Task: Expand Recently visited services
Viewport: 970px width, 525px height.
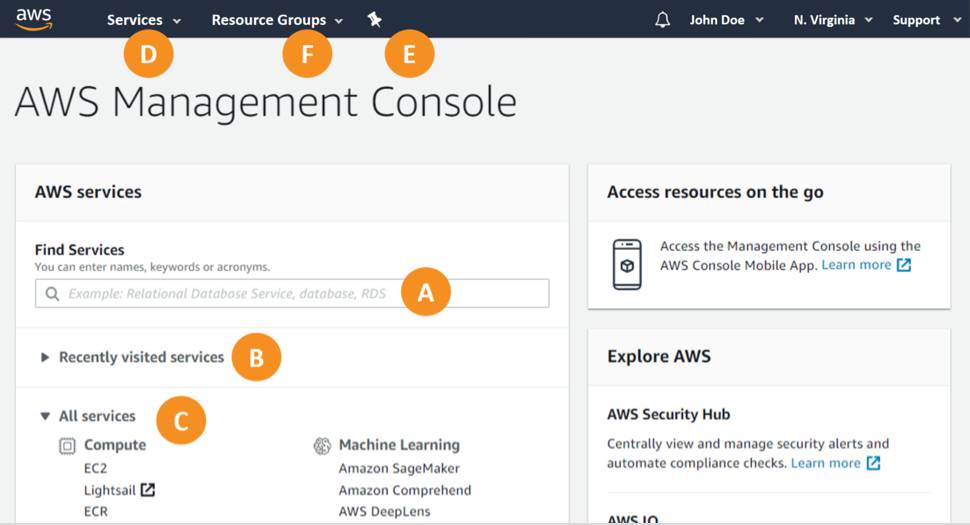Action: (x=132, y=357)
